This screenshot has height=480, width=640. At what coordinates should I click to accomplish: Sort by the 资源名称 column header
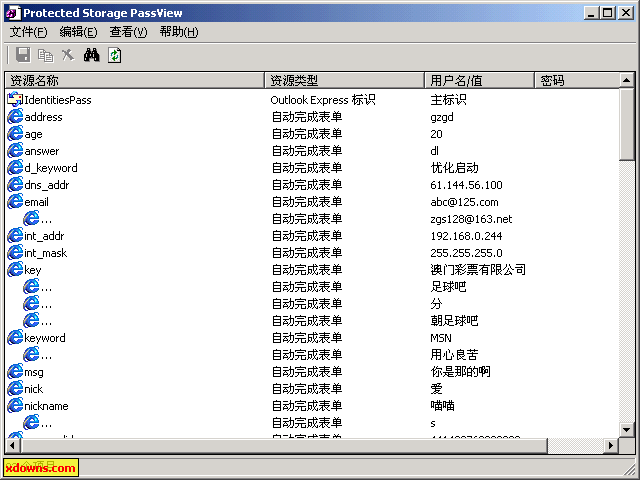pos(135,80)
